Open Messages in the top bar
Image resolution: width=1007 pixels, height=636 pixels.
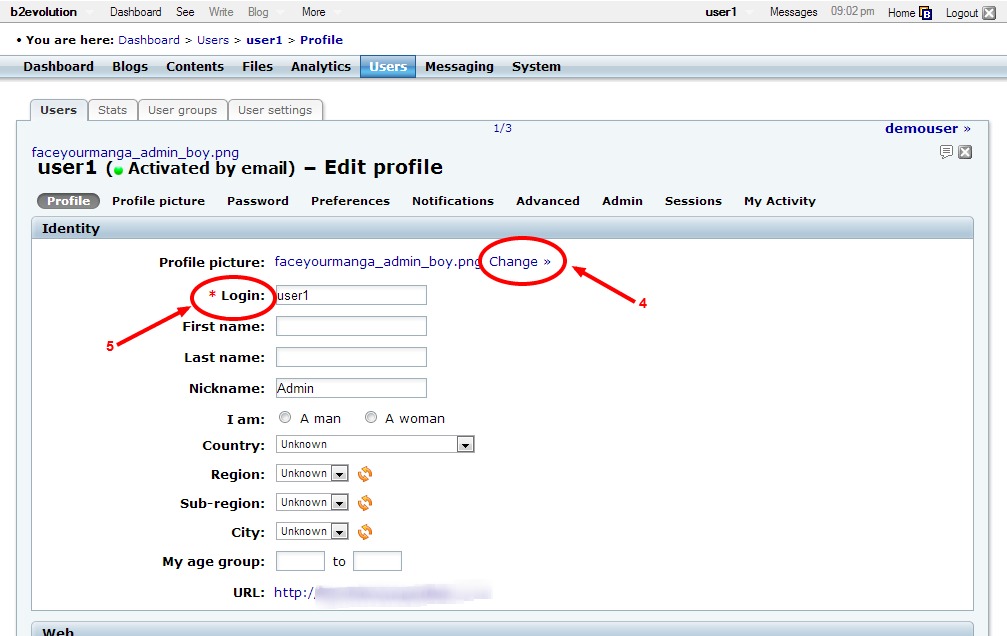point(794,12)
